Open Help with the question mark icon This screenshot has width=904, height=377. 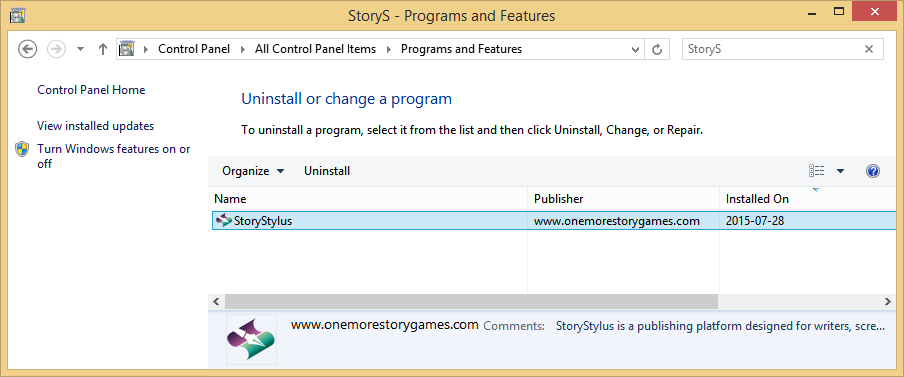click(x=873, y=171)
